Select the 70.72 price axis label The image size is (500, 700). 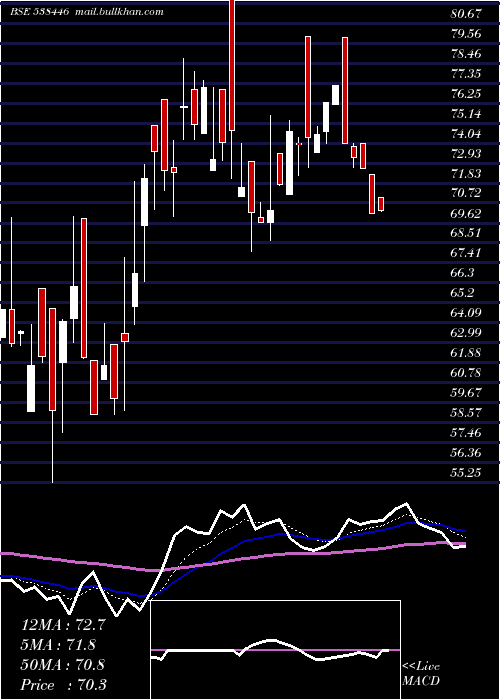pos(466,193)
